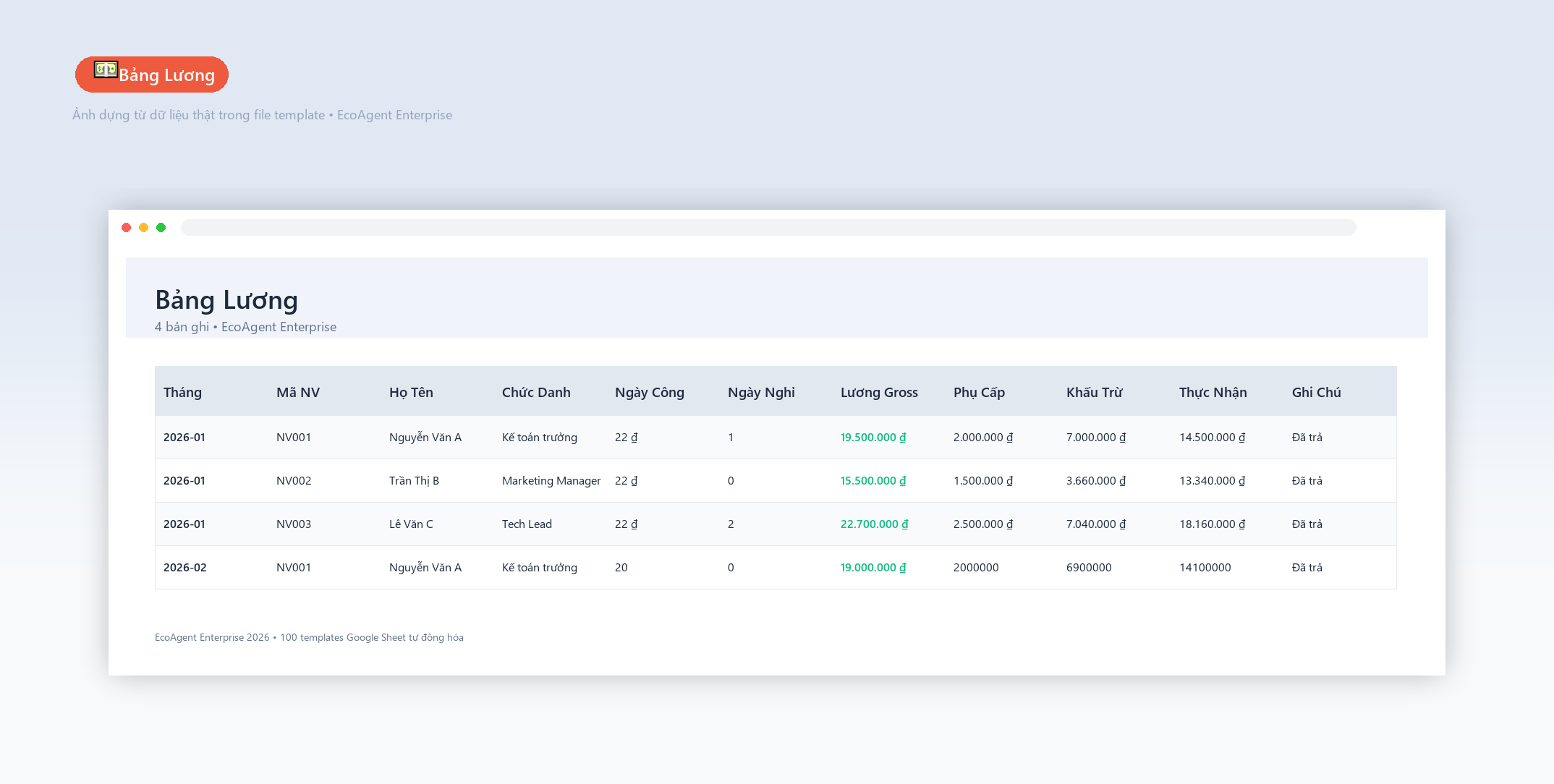Click deduction value 7.040.000 ₫
The height and width of the screenshot is (784, 1554).
(1096, 524)
